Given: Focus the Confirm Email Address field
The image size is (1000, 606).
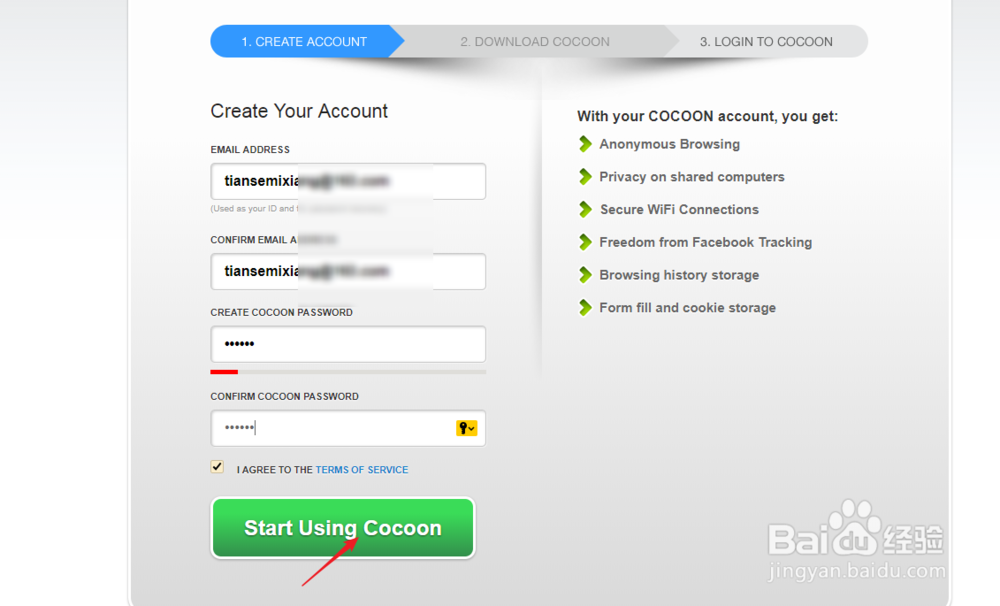Looking at the screenshot, I should pyautogui.click(x=348, y=271).
